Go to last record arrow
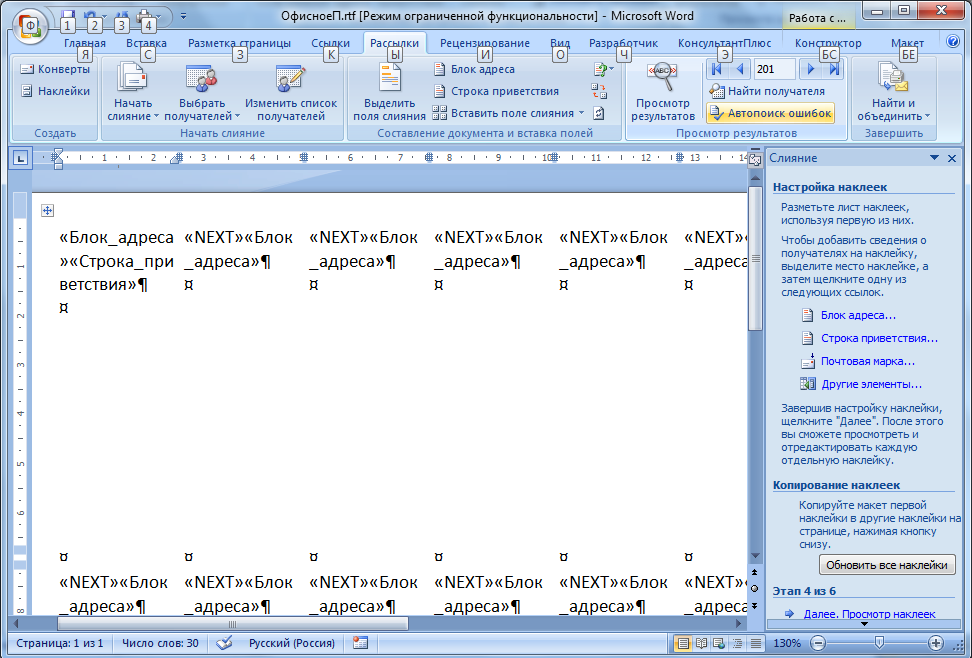This screenshot has width=972, height=658. click(834, 69)
